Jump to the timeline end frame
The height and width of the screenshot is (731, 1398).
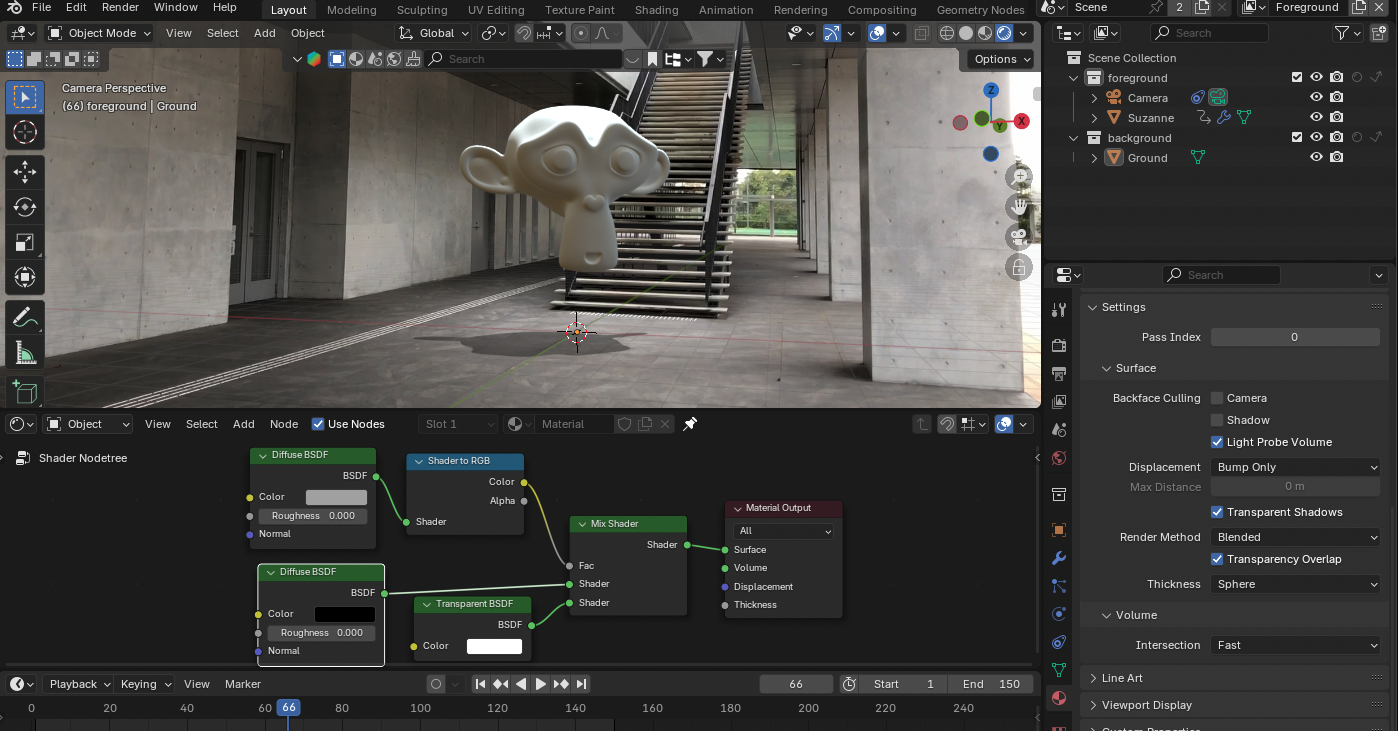[581, 684]
